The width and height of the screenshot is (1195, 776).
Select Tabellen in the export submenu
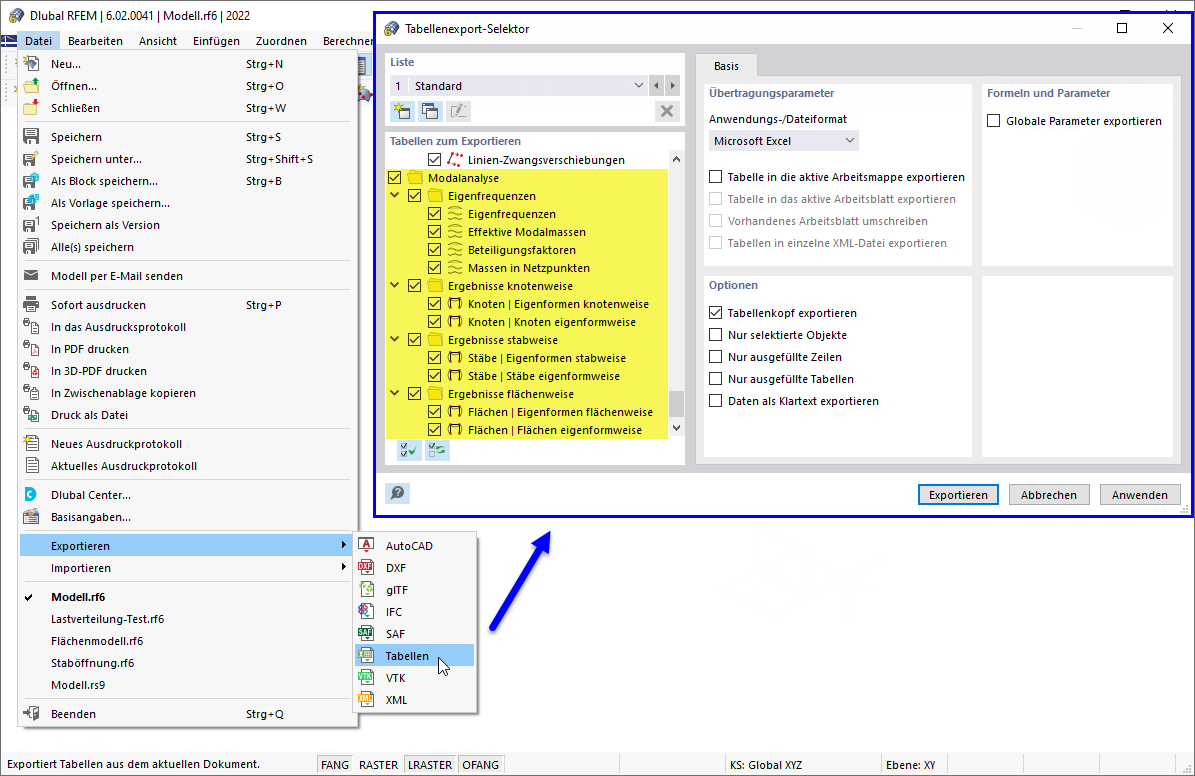pyautogui.click(x=415, y=656)
